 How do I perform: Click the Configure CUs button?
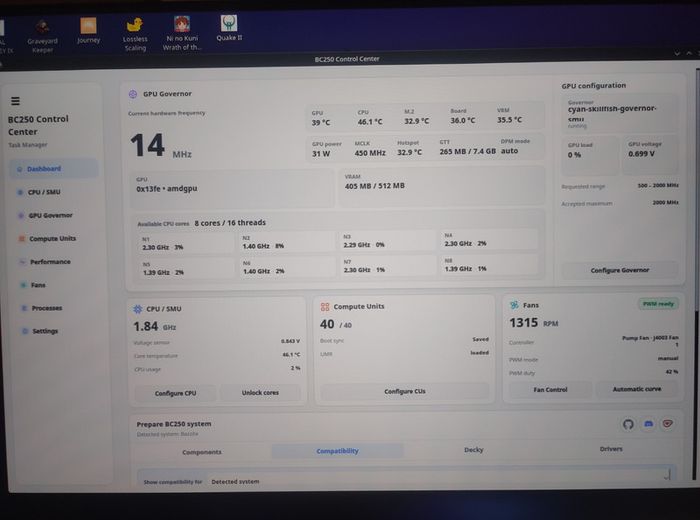pyautogui.click(x=404, y=391)
